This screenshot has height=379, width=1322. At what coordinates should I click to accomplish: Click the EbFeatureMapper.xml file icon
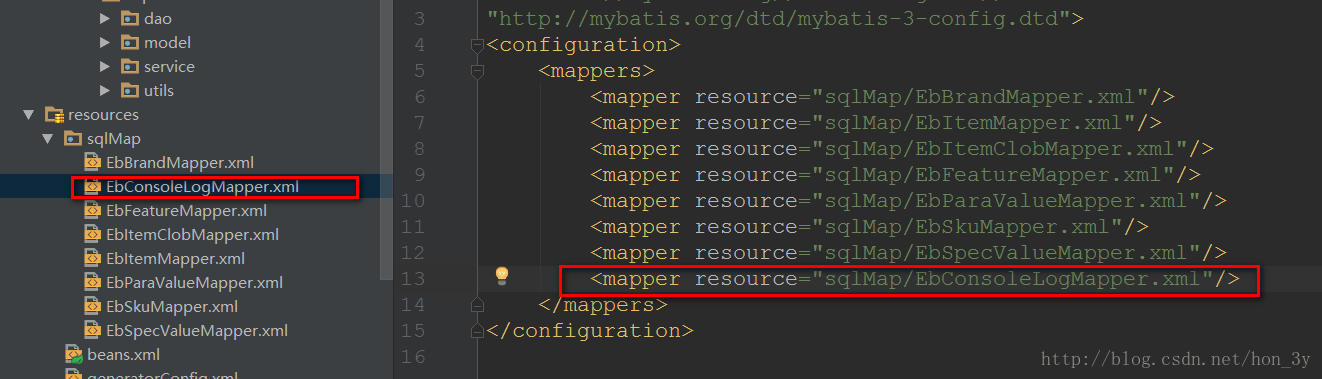pos(92,210)
